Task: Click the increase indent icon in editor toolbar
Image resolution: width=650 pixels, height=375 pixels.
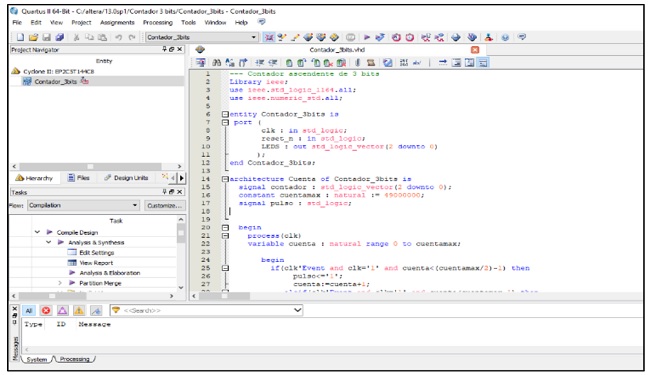Action: [x=260, y=63]
